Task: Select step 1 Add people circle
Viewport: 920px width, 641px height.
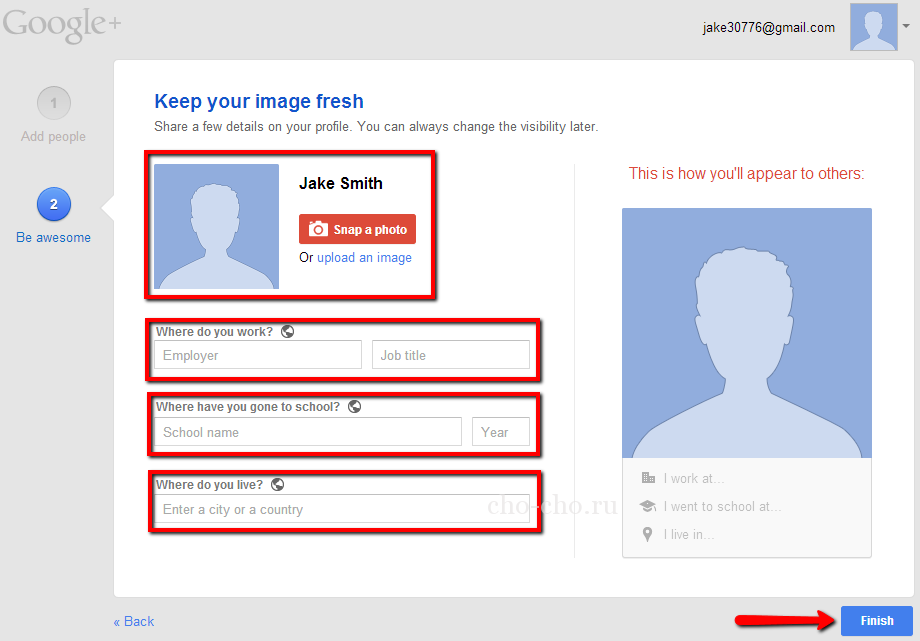Action: point(54,103)
